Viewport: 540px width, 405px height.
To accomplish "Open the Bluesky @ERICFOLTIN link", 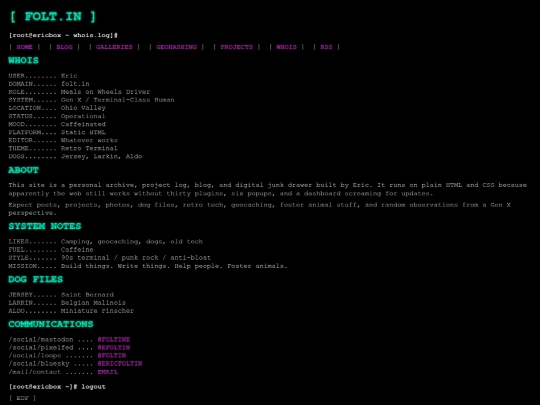I will 120,364.
